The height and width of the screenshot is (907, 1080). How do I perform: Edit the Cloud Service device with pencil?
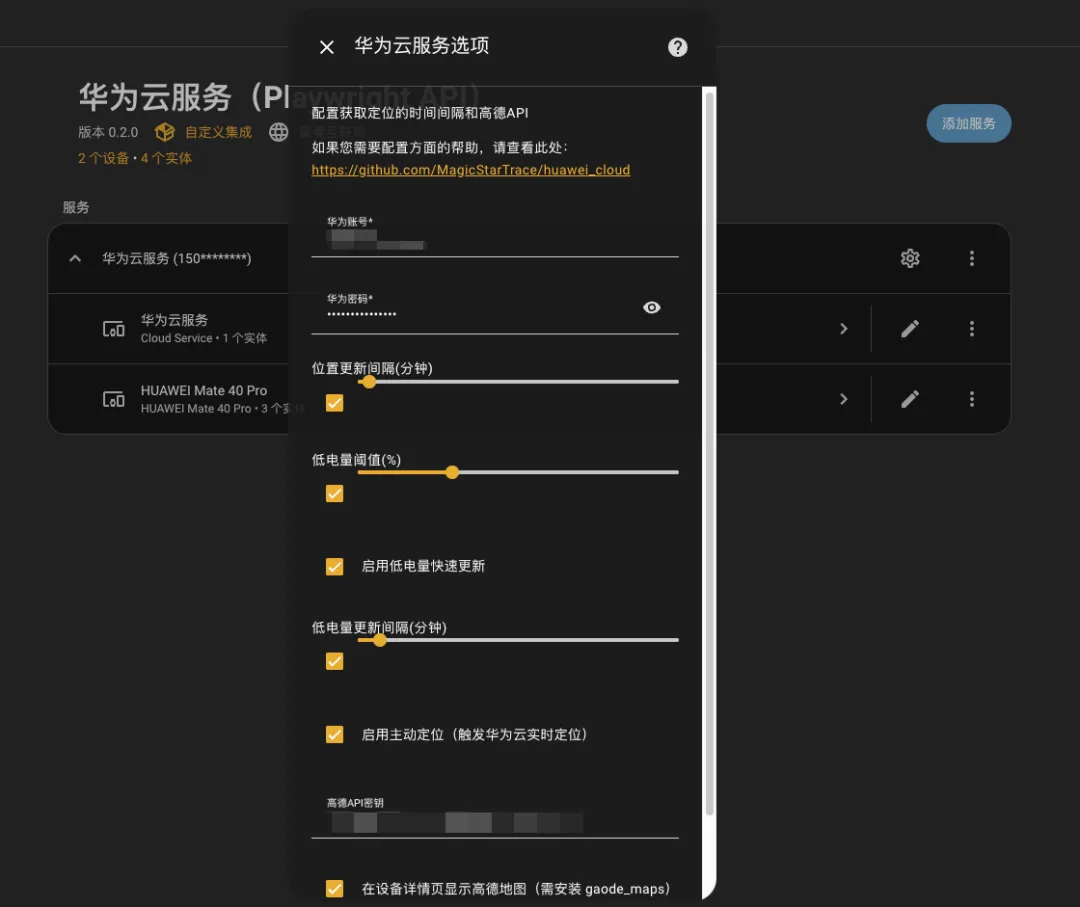[910, 329]
